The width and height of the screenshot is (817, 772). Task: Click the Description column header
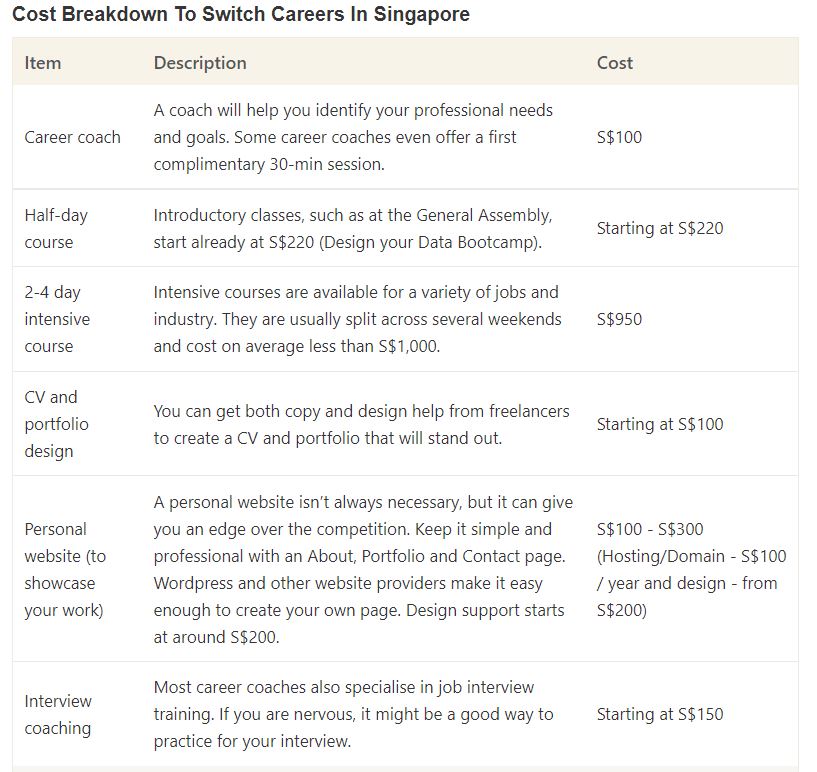200,62
